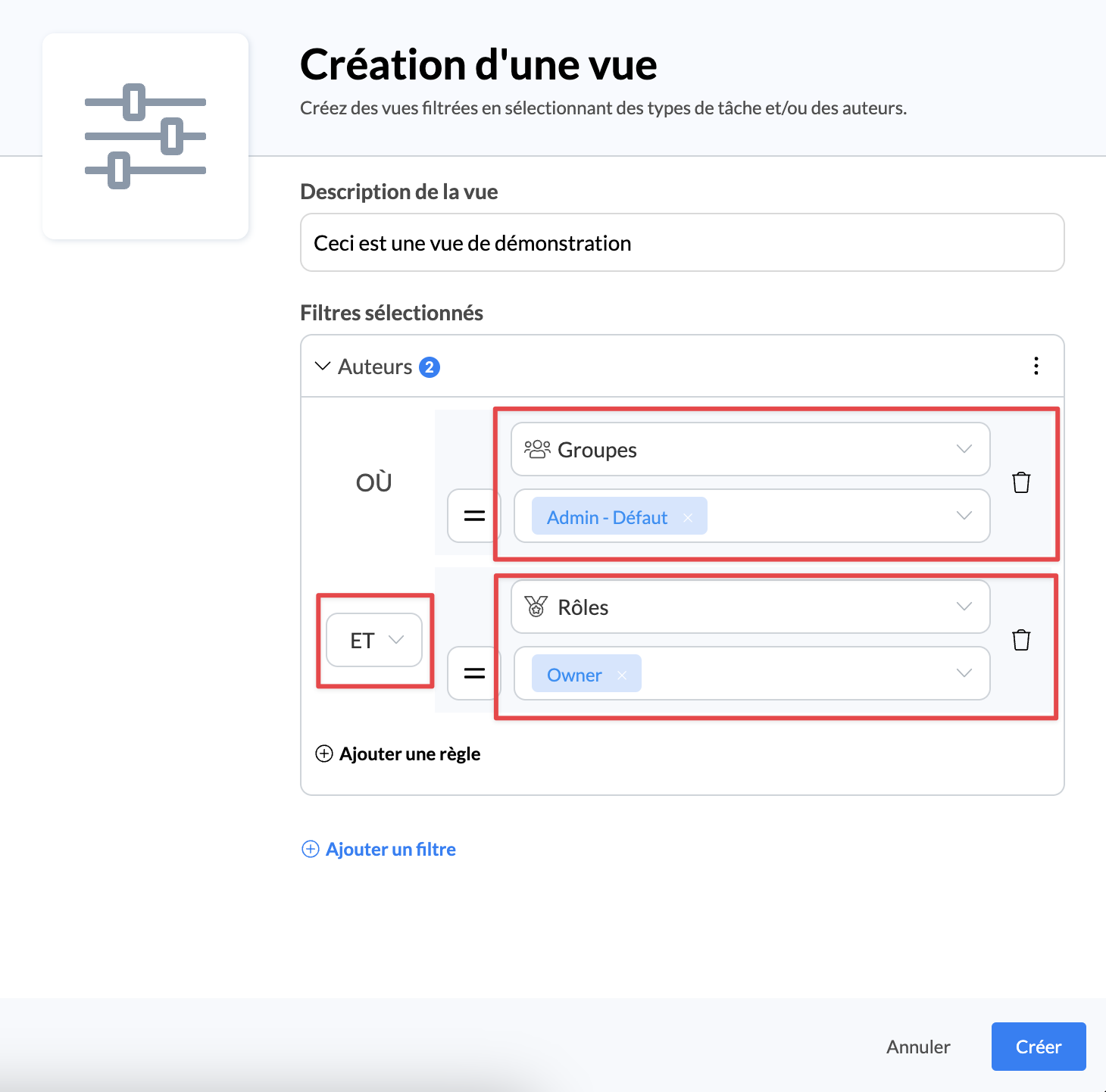Image resolution: width=1106 pixels, height=1092 pixels.
Task: Expand the Admin - Défaut values dropdown
Action: pos(964,516)
